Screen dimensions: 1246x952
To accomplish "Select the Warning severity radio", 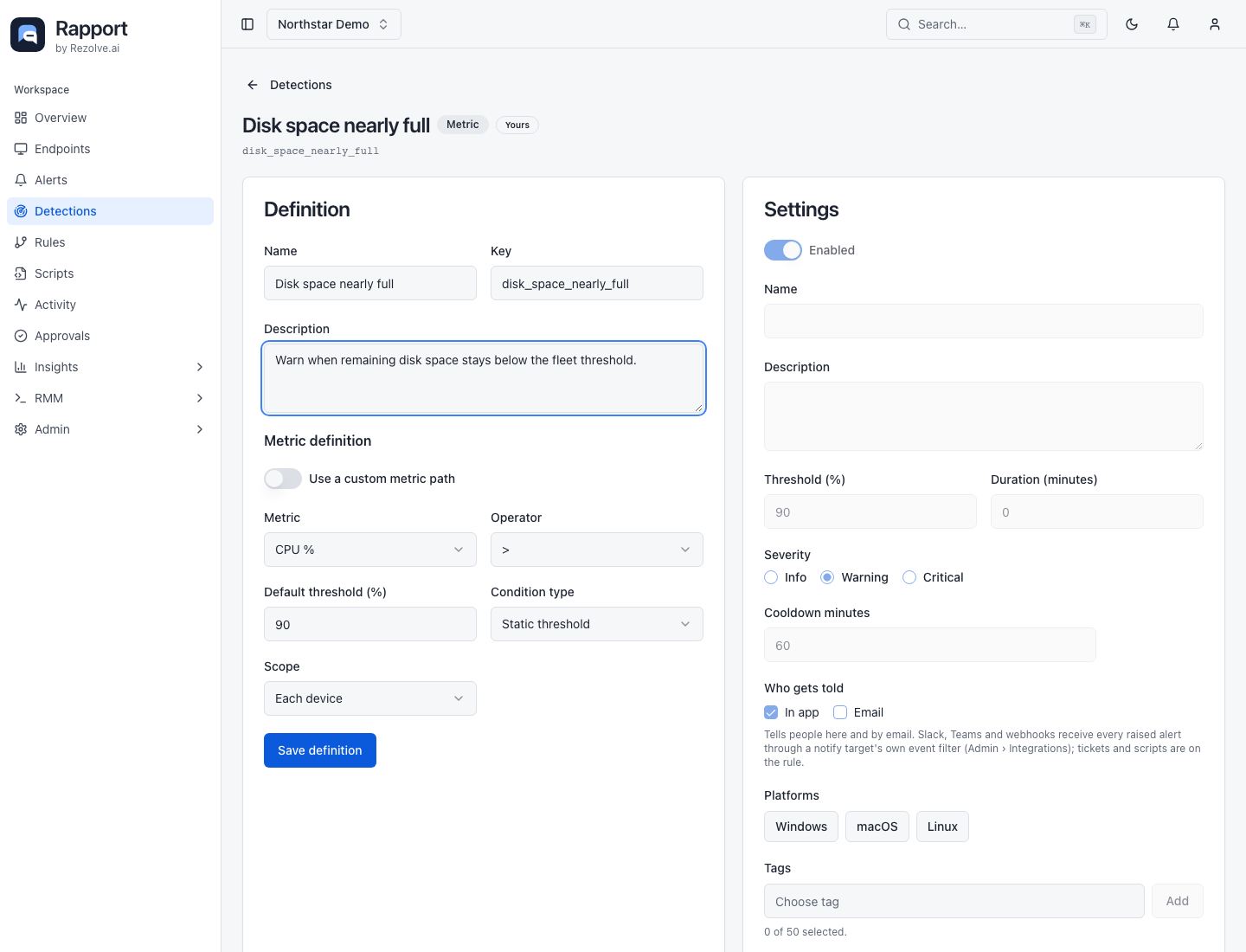I will point(827,577).
